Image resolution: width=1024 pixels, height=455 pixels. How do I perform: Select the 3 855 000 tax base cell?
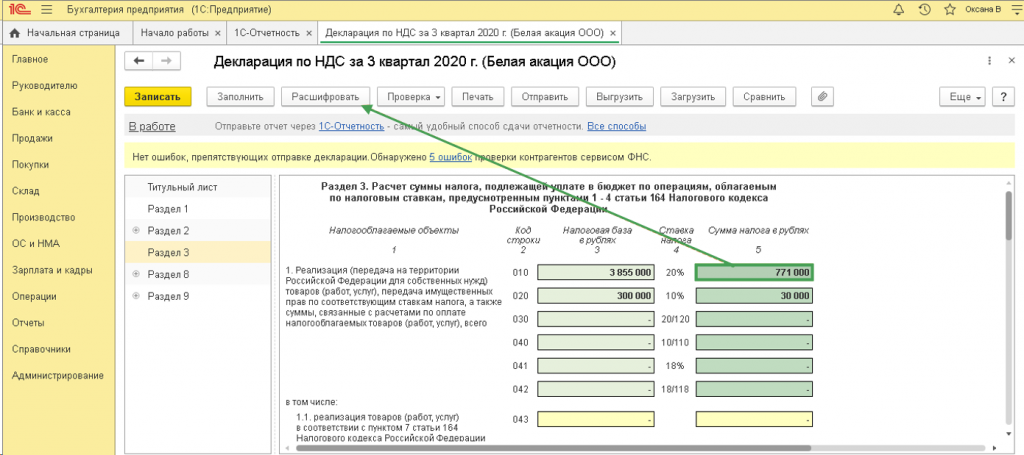pos(596,272)
